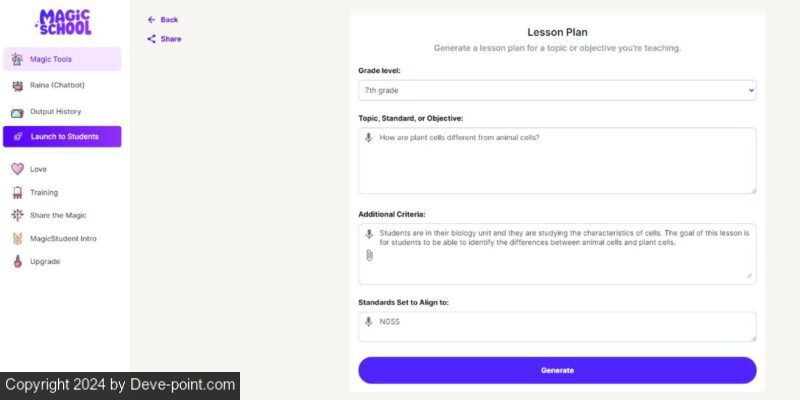Click the Generate button
This screenshot has height=400, width=800.
(557, 370)
